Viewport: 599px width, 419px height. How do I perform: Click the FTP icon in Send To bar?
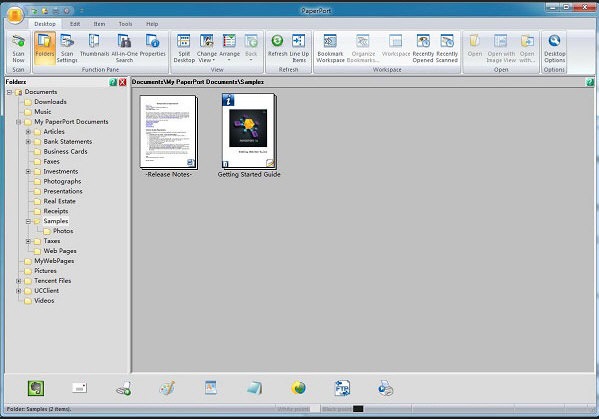pyautogui.click(x=342, y=388)
